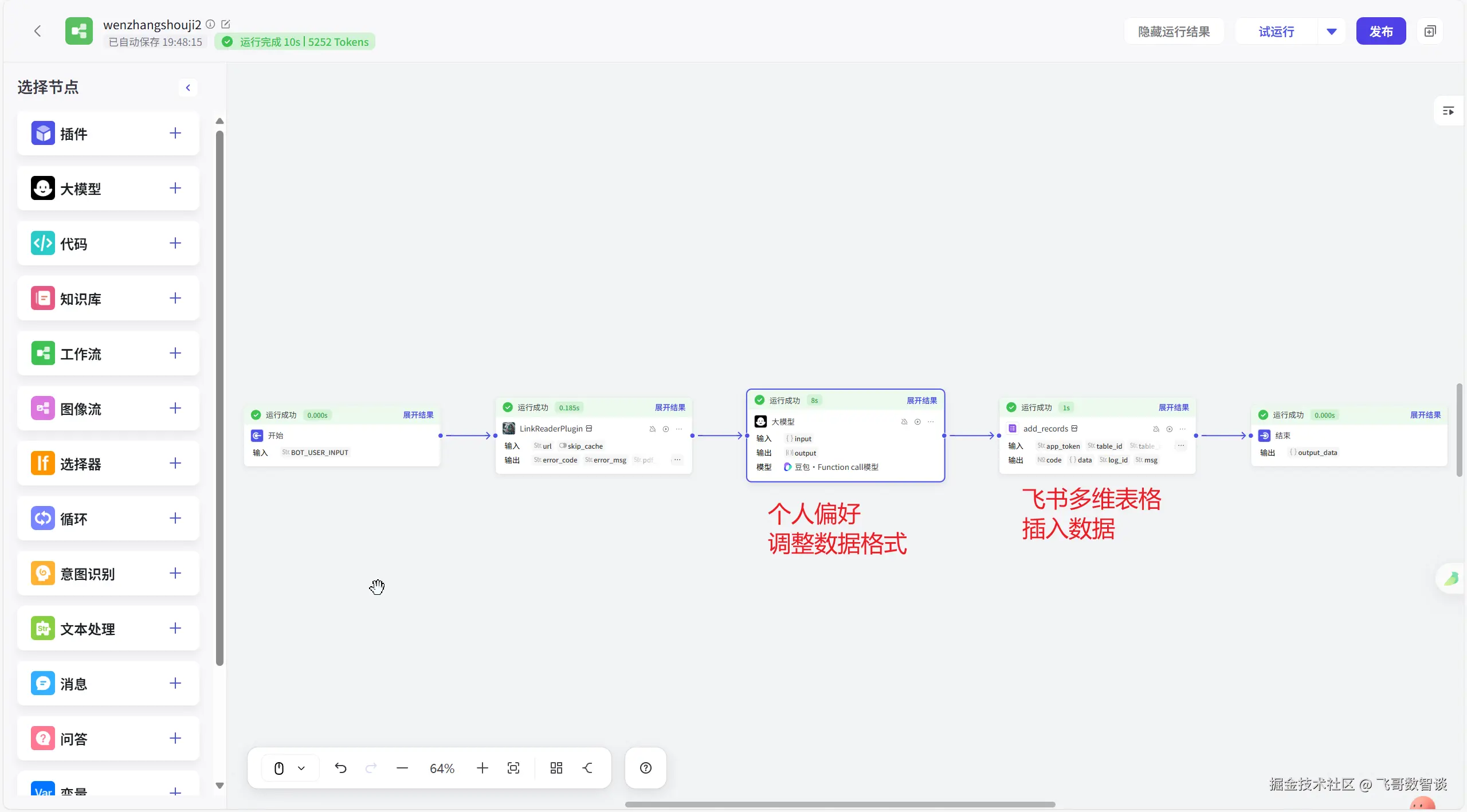The height and width of the screenshot is (812, 1467).
Task: Add a 插件 node from sidebar
Action: click(x=175, y=134)
